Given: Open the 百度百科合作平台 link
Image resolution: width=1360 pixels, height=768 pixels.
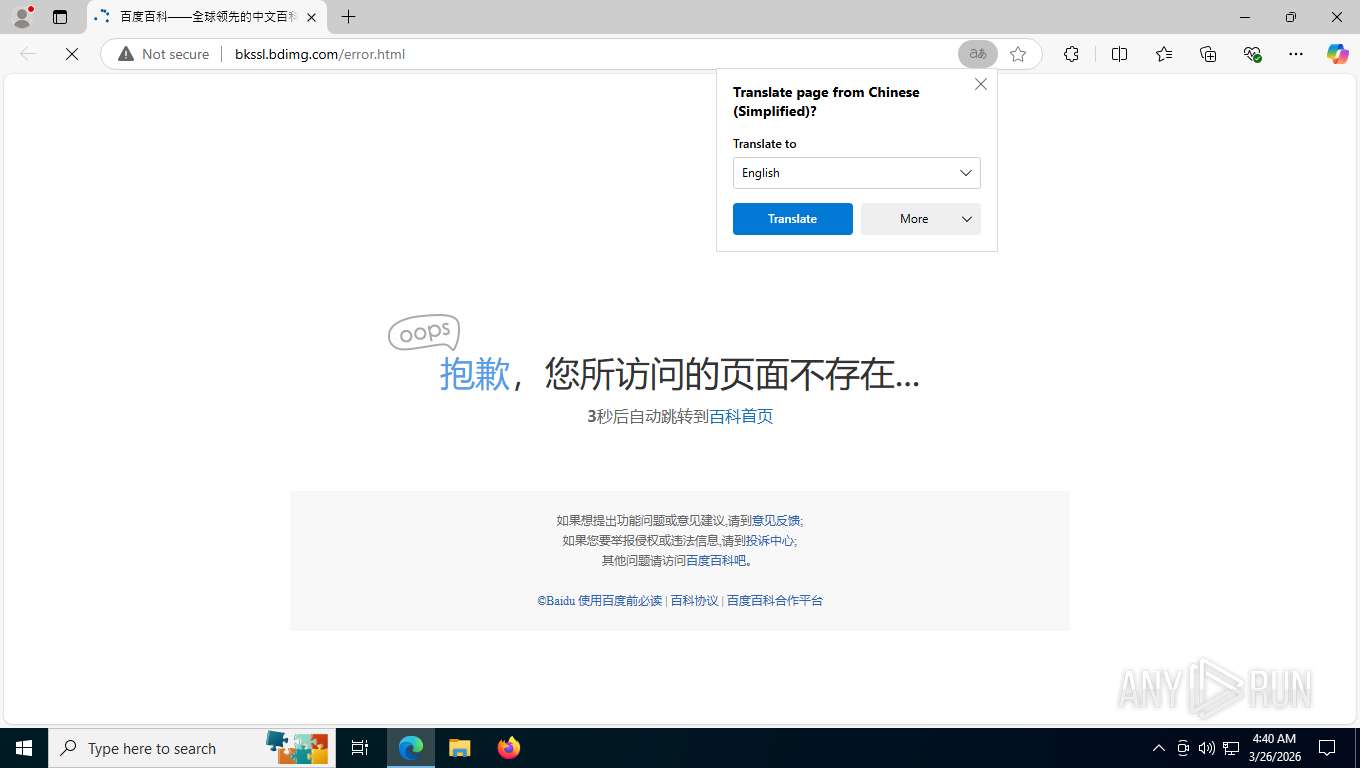Looking at the screenshot, I should (775, 600).
